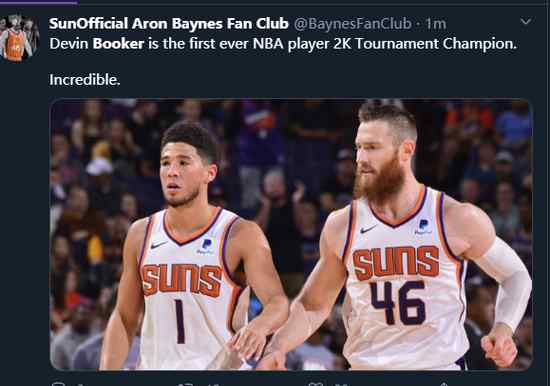Click the like count beside the heart
Image resolution: width=550 pixels, height=386 pixels.
pos(340,385)
